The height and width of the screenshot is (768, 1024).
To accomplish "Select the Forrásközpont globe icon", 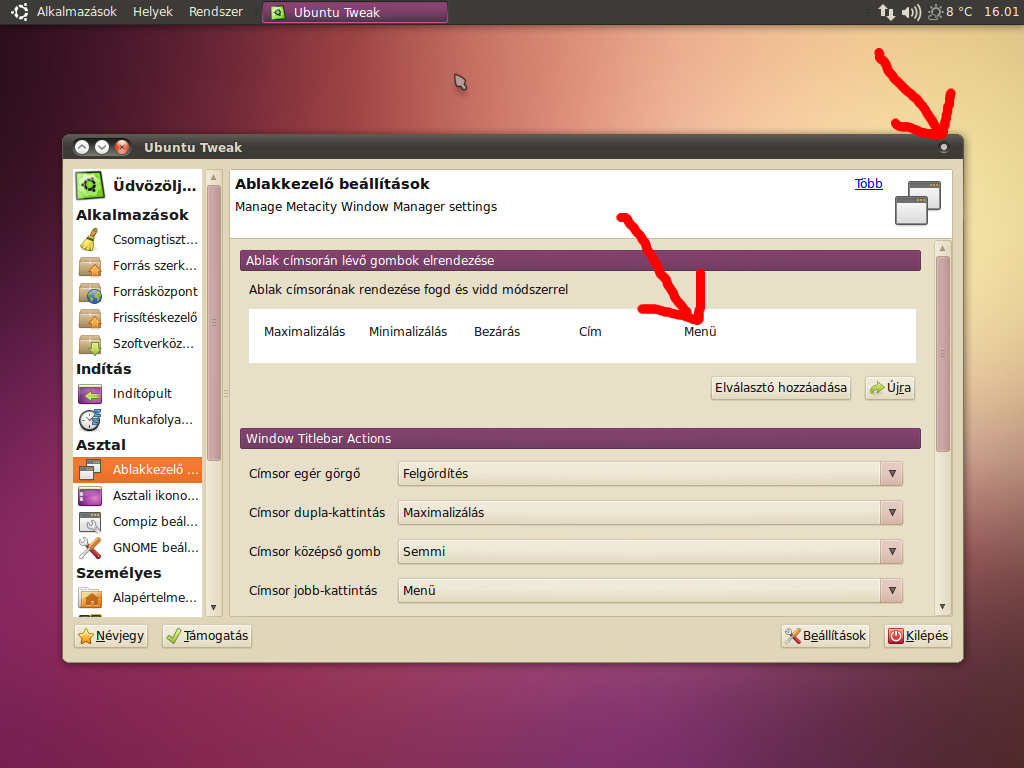I will 90,292.
